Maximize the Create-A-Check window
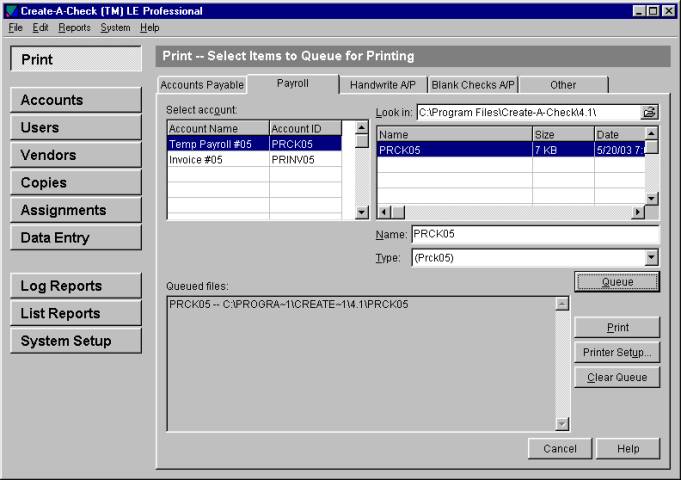This screenshot has height=480, width=681. (653, 11)
